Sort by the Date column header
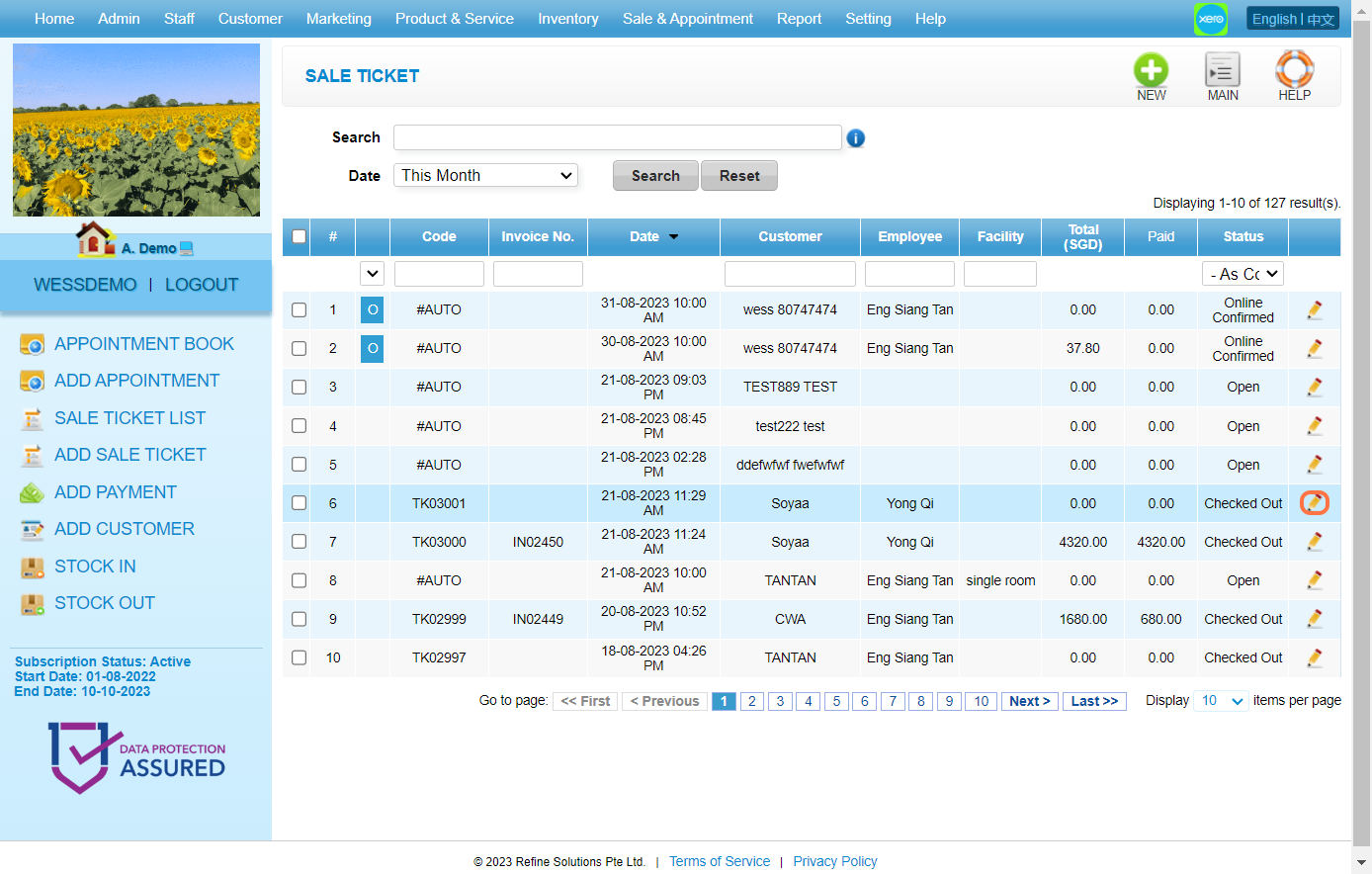 click(653, 236)
